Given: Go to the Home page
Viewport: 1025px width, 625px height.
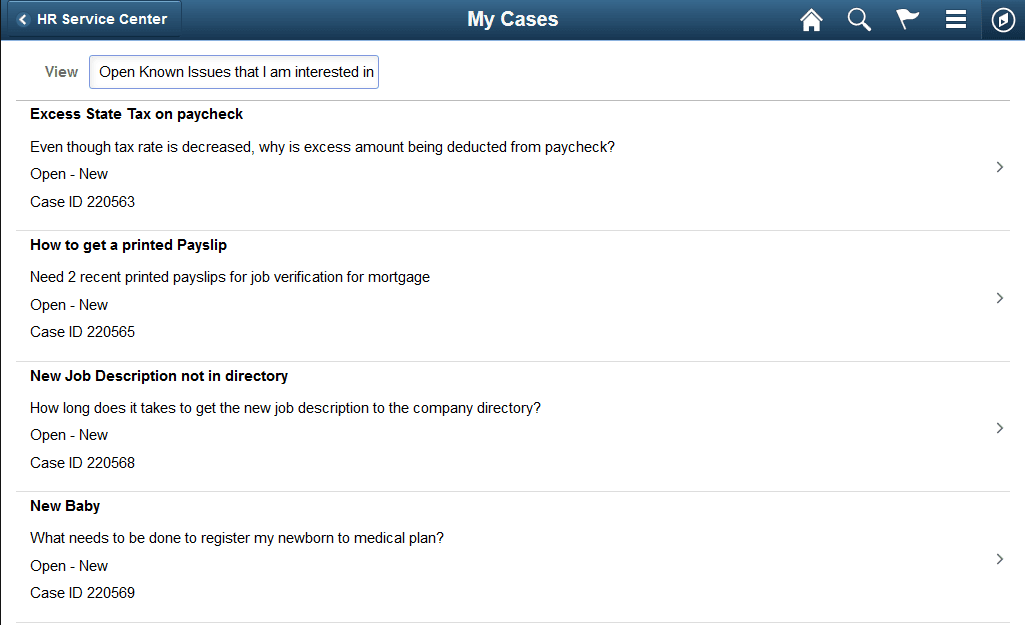Looking at the screenshot, I should pyautogui.click(x=811, y=19).
